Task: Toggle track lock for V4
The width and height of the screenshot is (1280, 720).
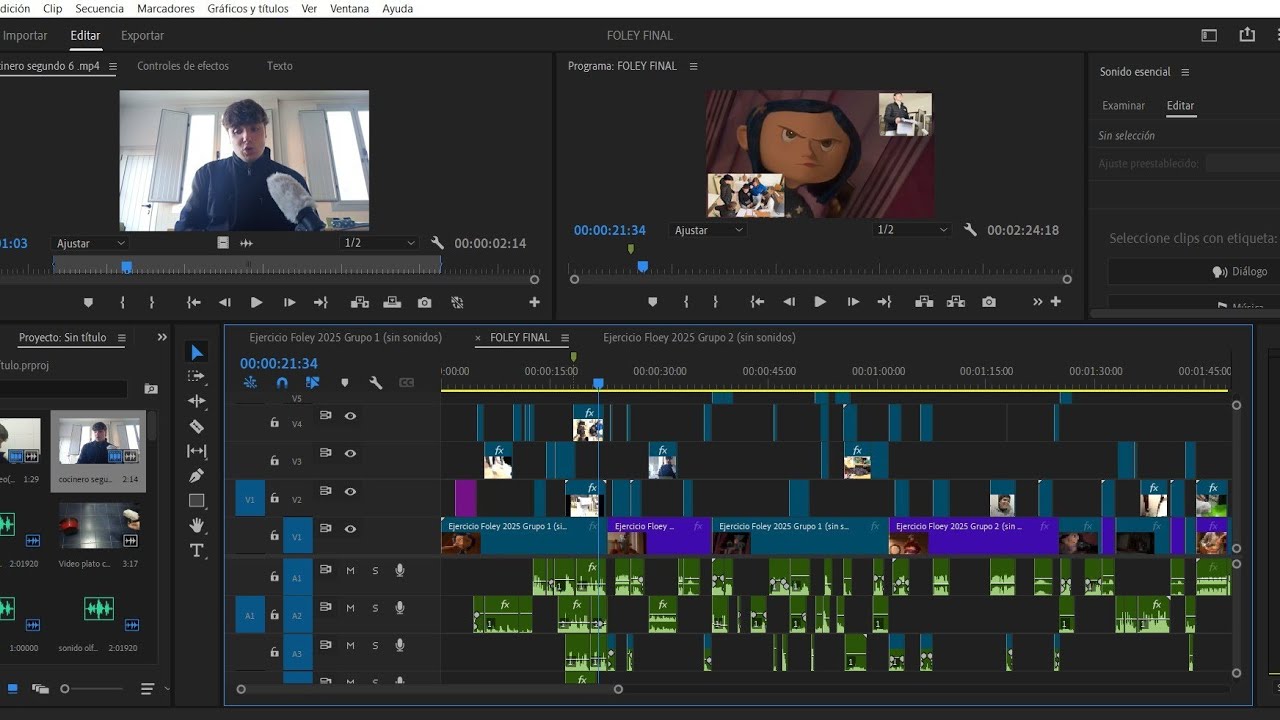Action: click(274, 422)
